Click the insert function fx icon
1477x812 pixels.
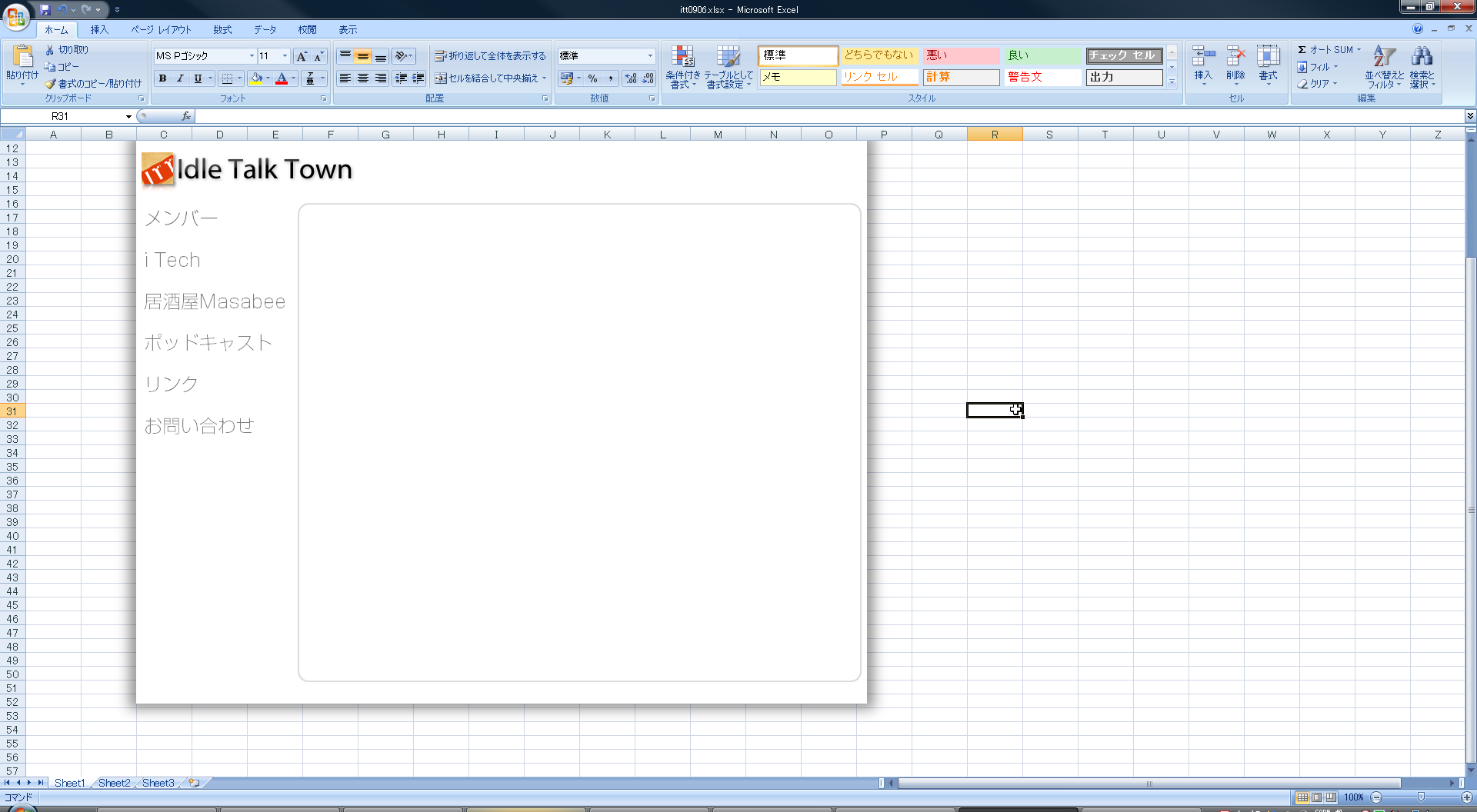[x=186, y=116]
